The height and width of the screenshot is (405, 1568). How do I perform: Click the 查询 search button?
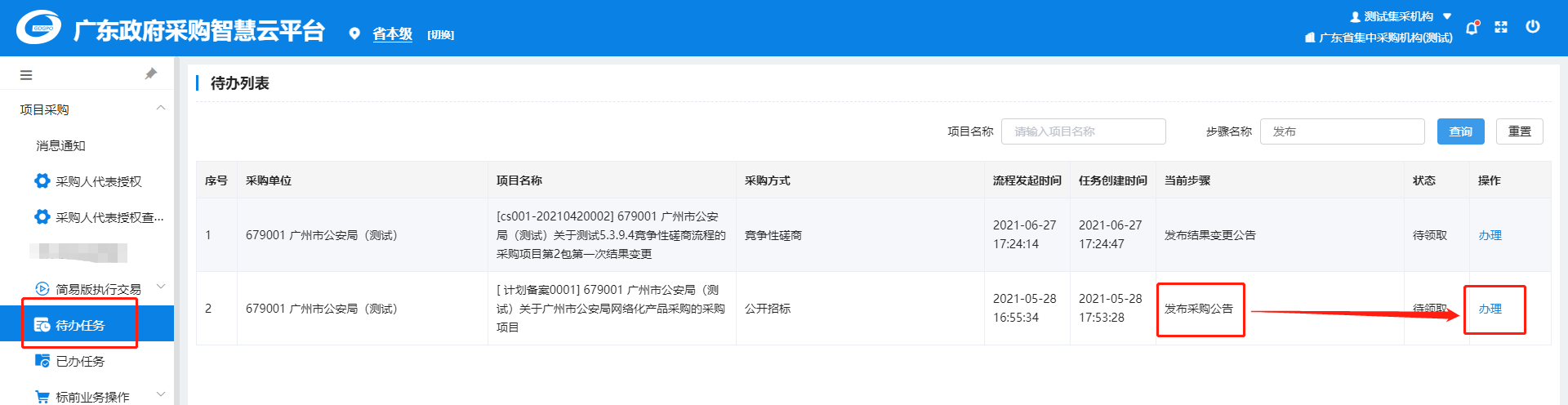pyautogui.click(x=1460, y=131)
